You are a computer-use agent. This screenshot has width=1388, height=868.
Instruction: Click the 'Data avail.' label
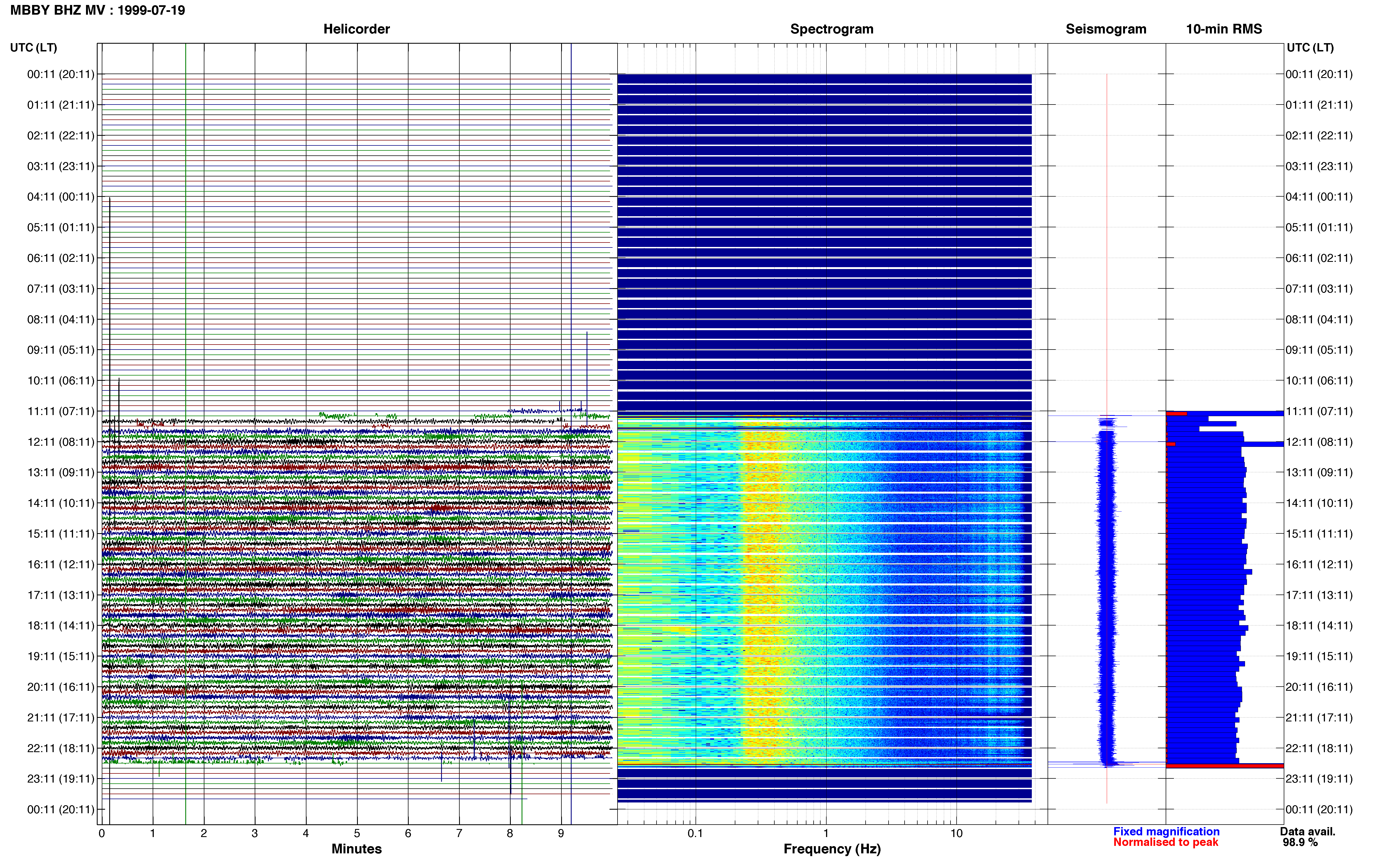tap(1308, 832)
